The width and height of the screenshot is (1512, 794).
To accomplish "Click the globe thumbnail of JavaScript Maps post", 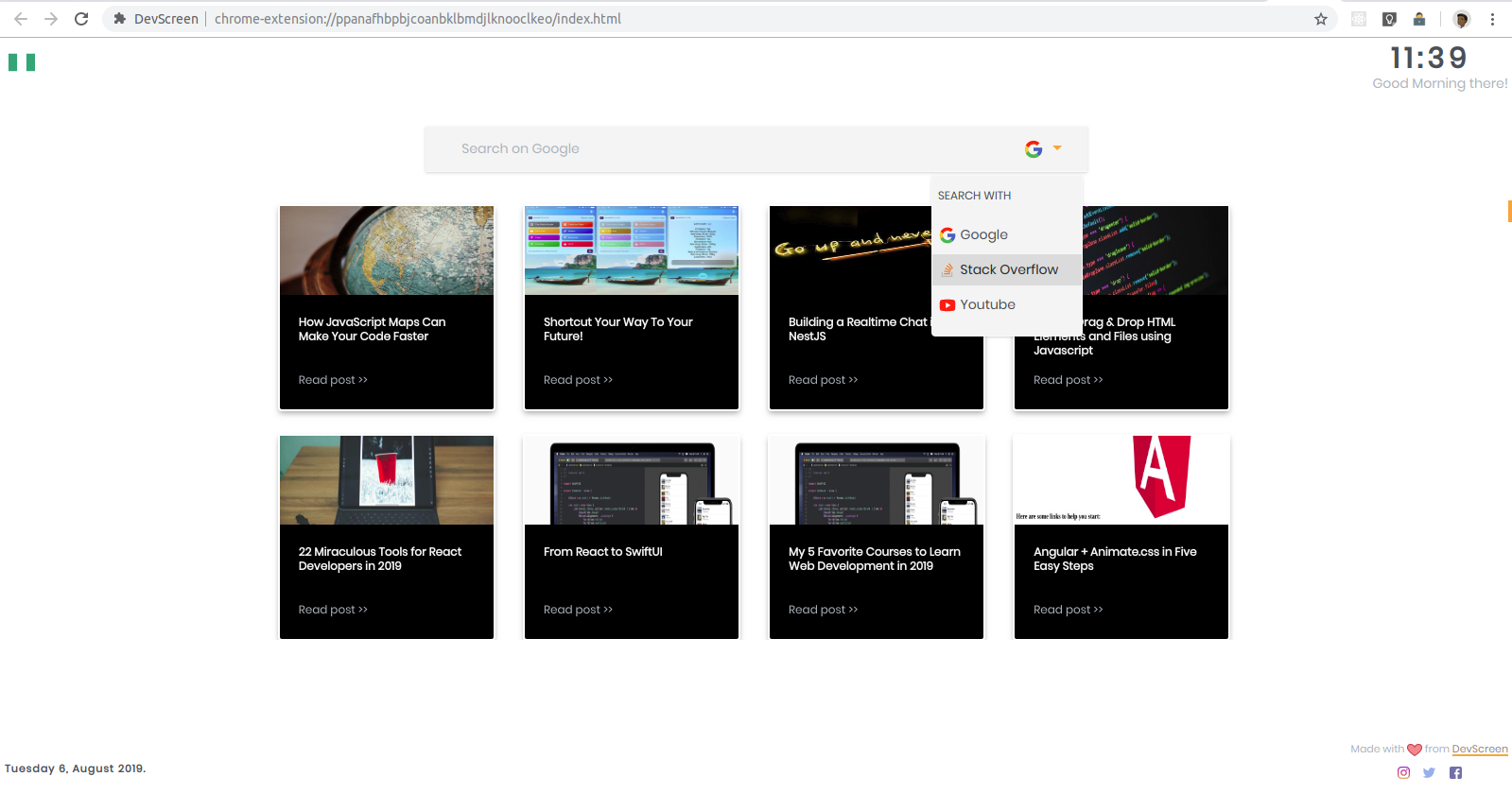I will point(387,250).
